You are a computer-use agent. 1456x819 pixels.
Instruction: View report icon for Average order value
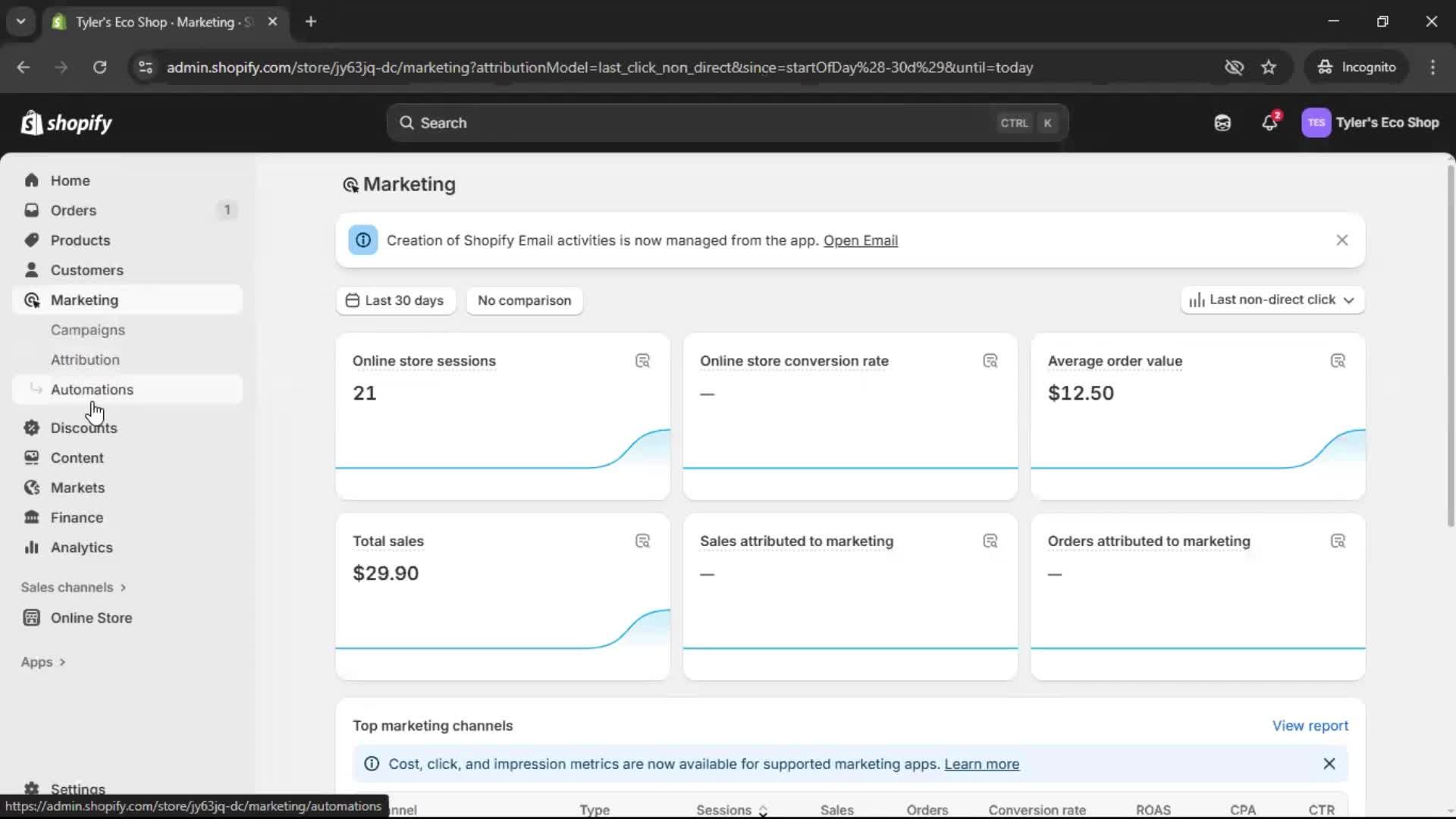tap(1338, 361)
